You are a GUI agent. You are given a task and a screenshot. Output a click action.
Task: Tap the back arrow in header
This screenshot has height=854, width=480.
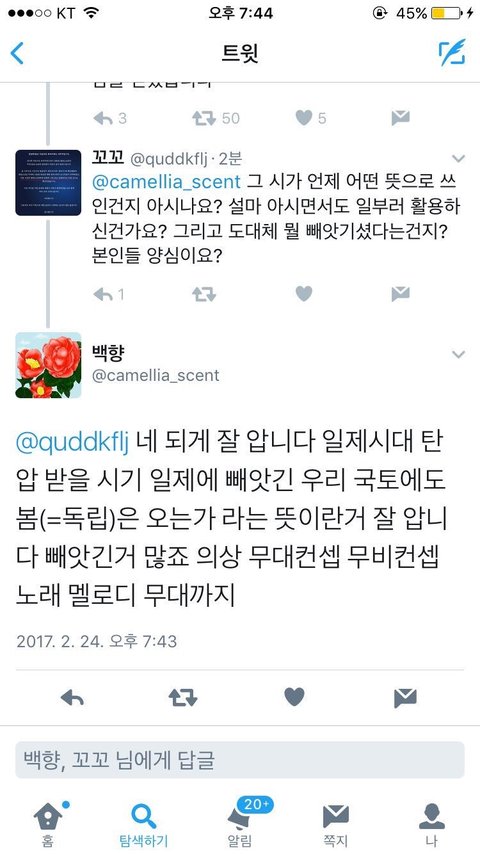(x=17, y=53)
